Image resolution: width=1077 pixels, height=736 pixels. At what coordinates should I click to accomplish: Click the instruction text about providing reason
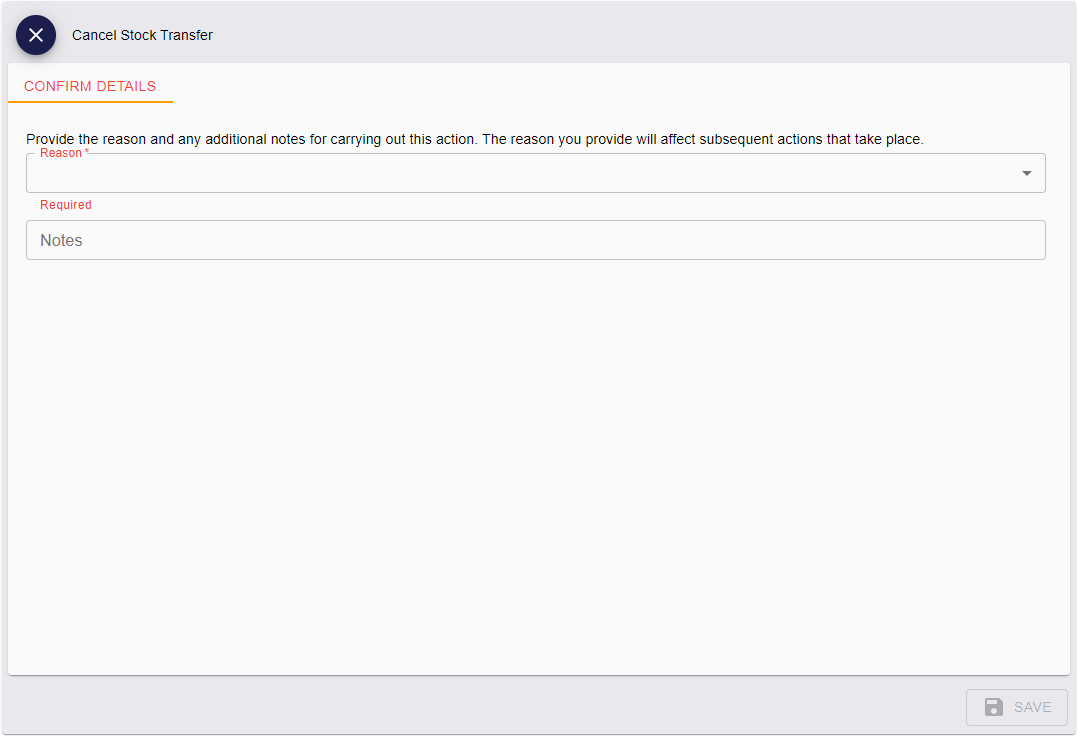[x=474, y=139]
